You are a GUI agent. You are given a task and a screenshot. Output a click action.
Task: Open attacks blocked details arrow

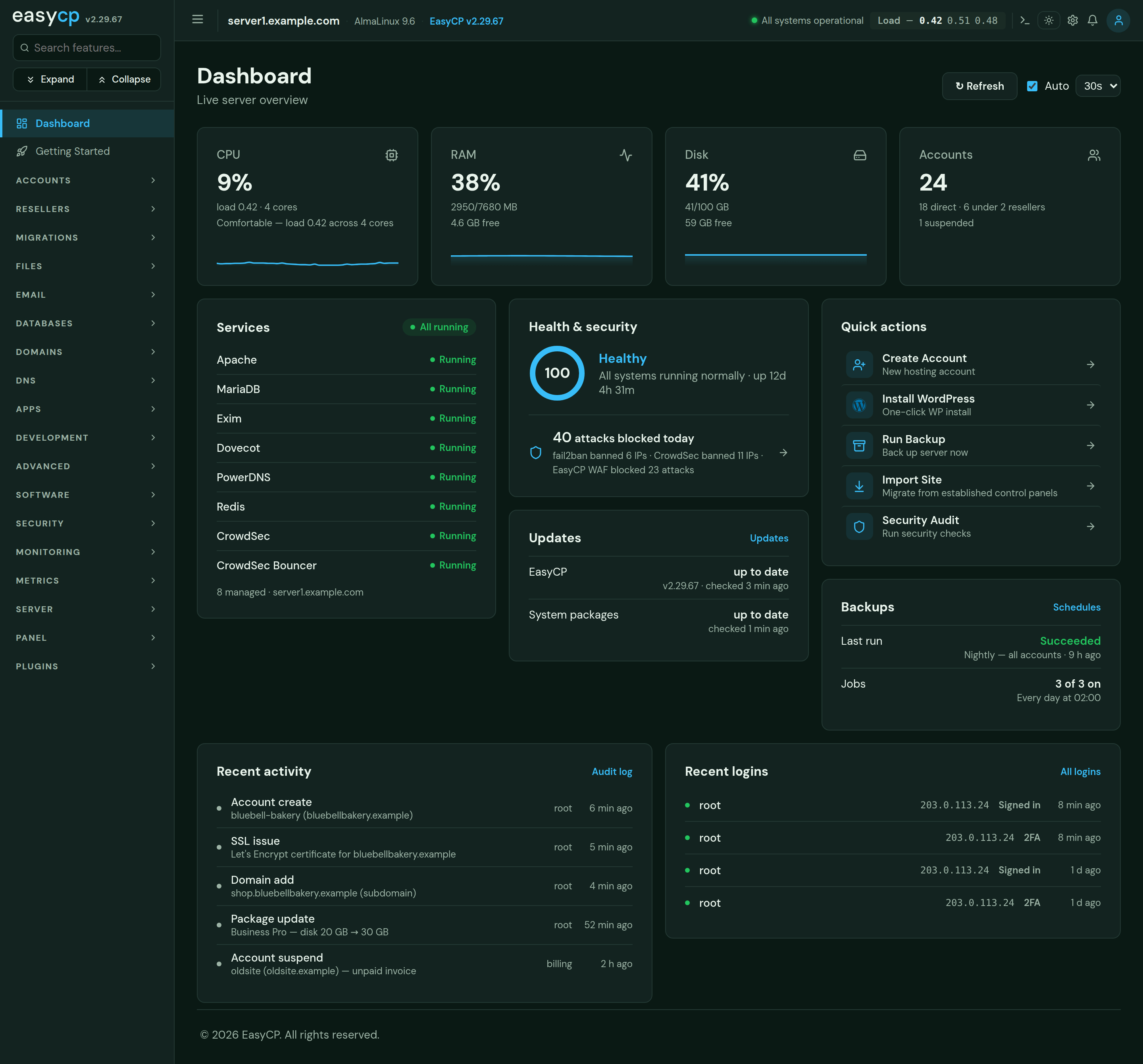783,453
